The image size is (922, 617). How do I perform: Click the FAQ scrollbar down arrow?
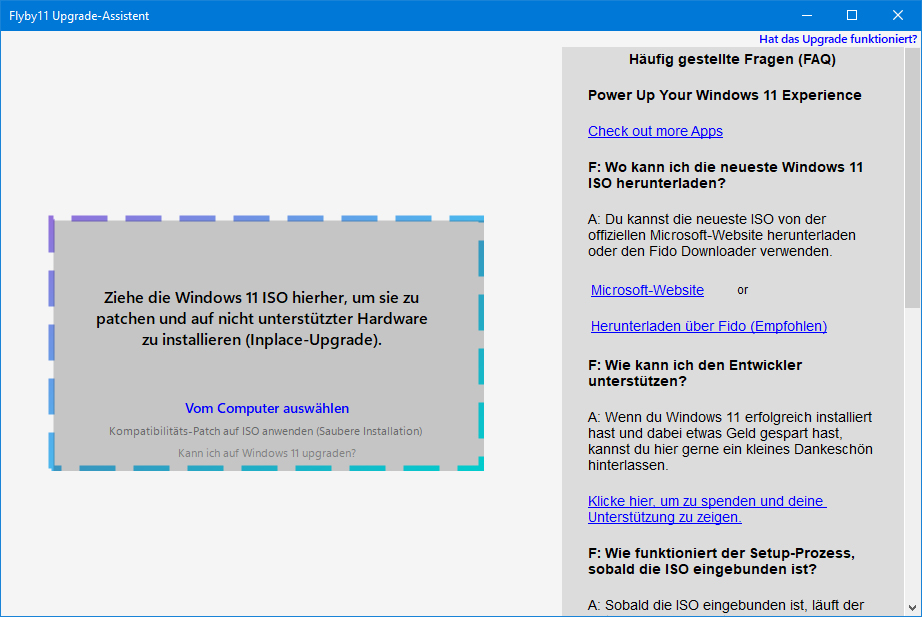click(912, 608)
